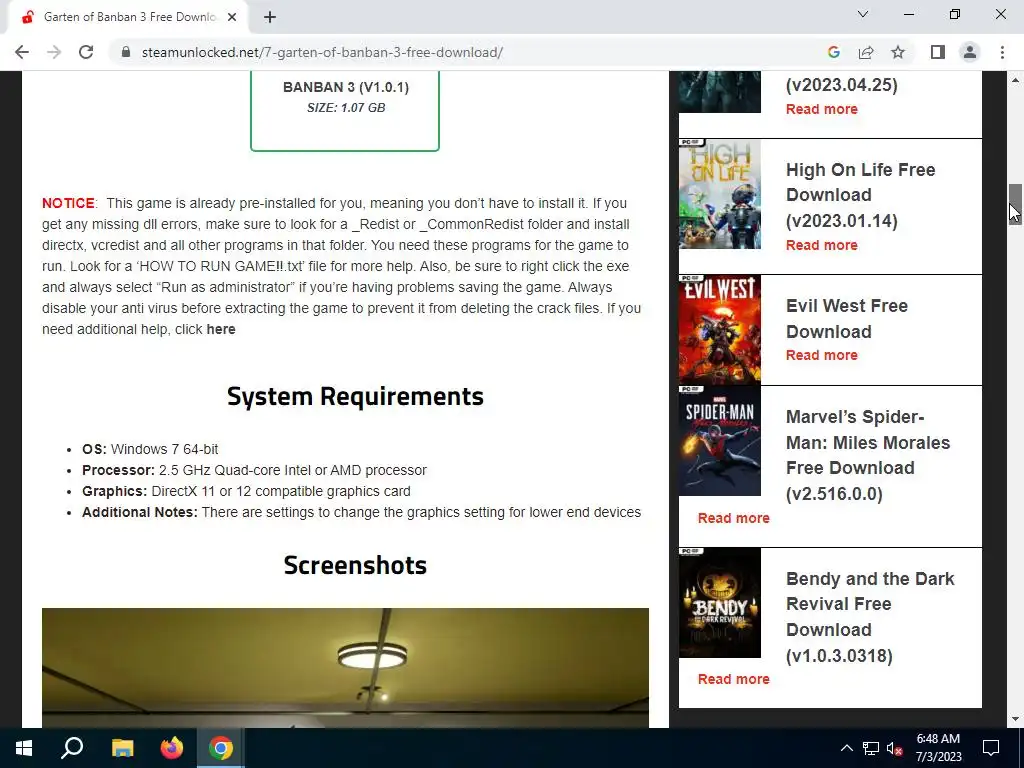Click the Screenshots heading

click(x=355, y=566)
